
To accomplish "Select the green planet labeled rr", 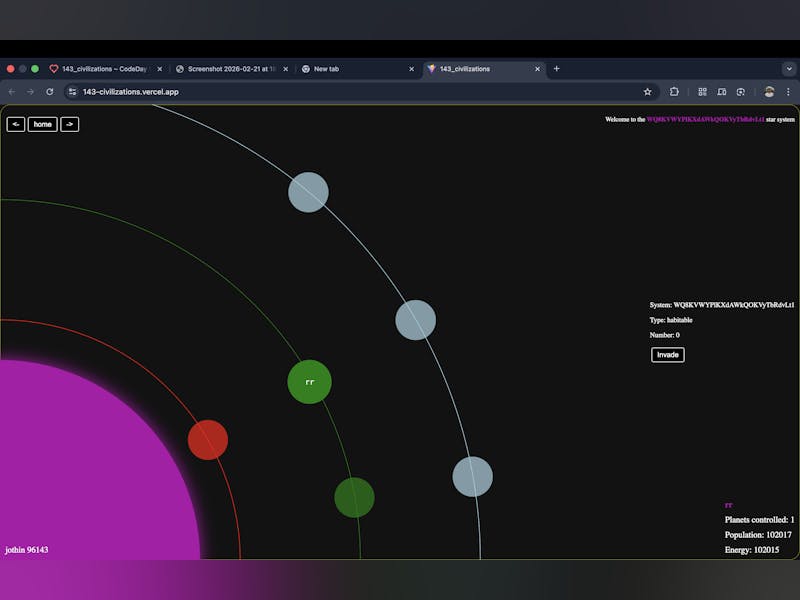I will [x=309, y=381].
